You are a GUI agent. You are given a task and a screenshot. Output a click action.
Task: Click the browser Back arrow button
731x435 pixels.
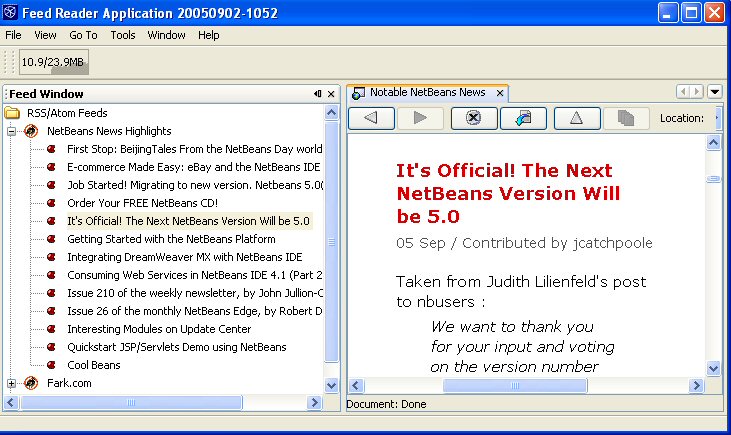point(372,118)
